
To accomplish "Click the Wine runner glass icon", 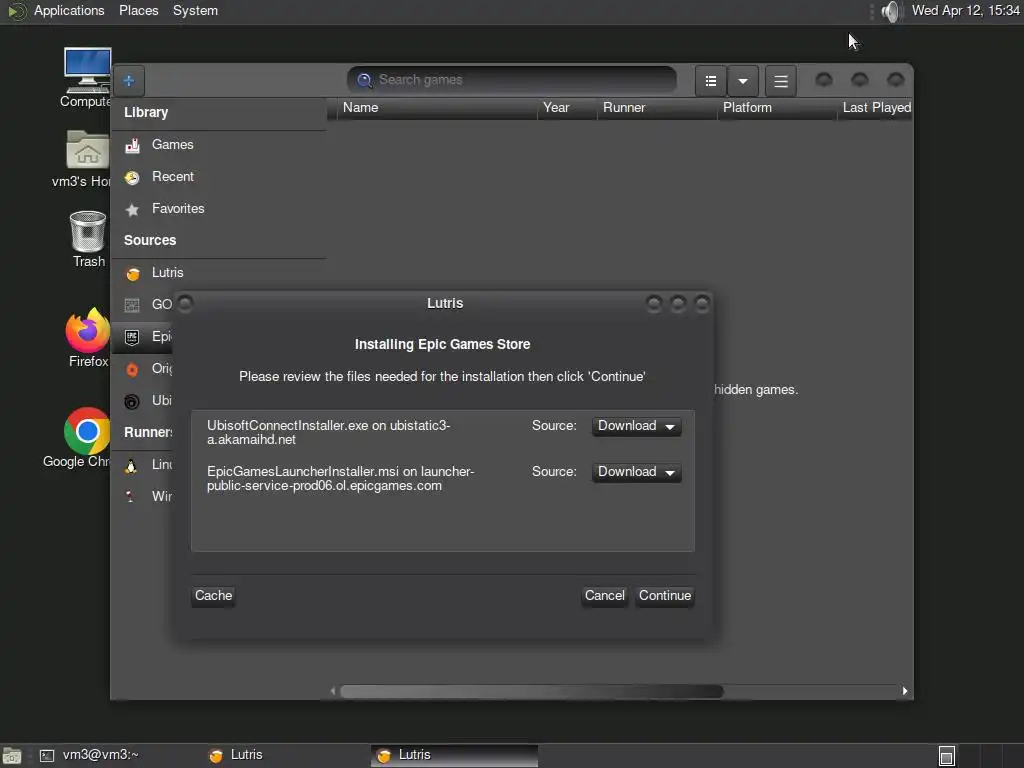I will click(x=131, y=497).
